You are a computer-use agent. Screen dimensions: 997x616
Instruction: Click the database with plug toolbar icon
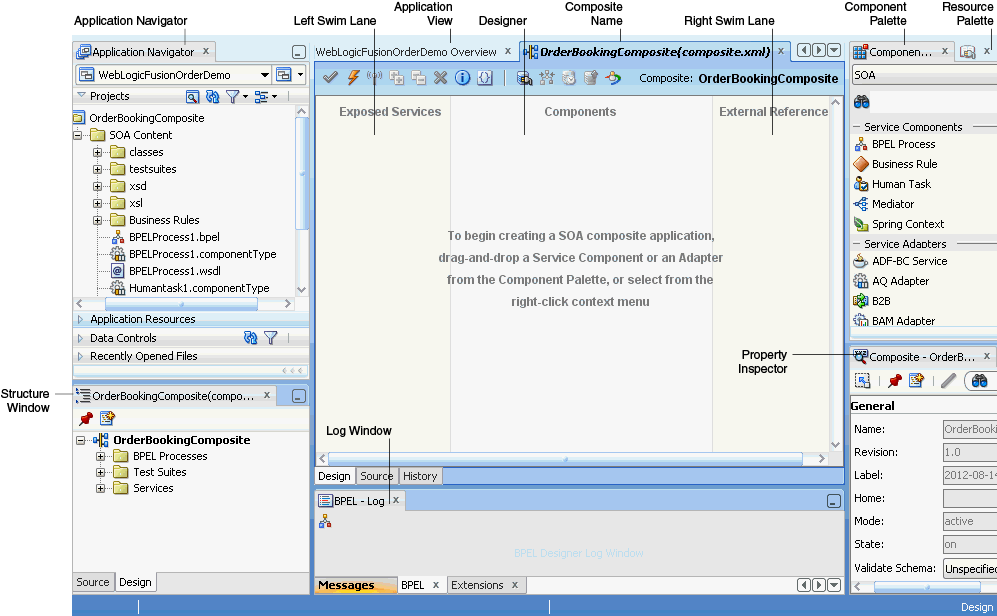(525, 78)
